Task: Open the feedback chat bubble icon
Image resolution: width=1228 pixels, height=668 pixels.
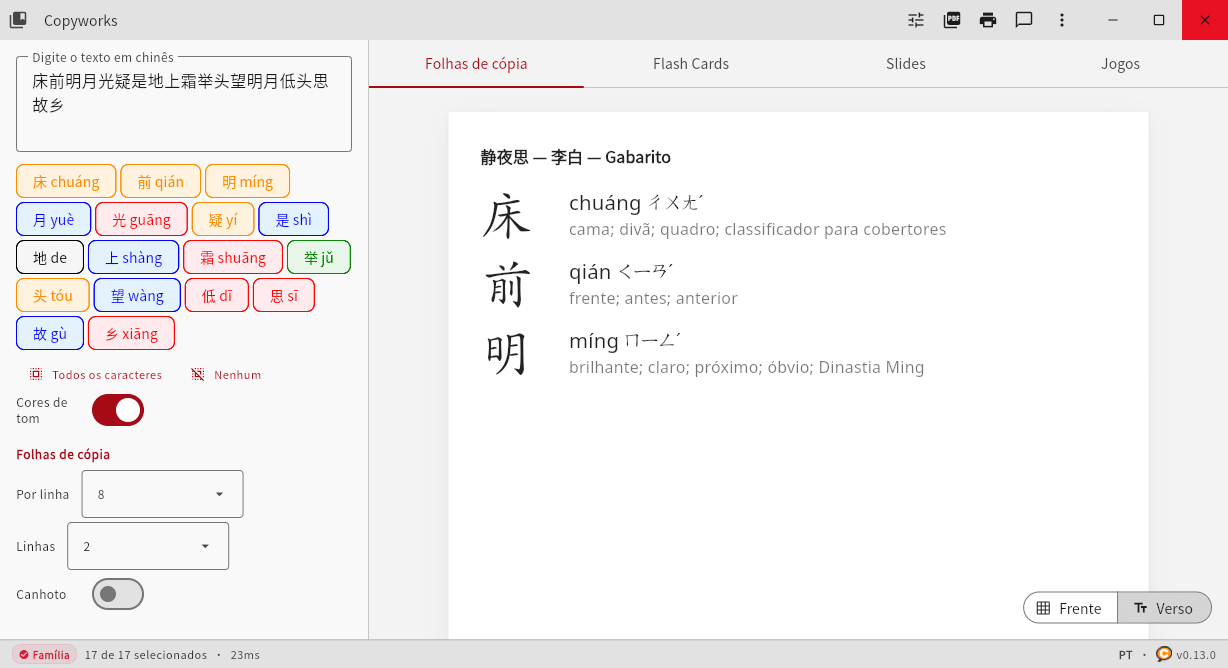Action: [x=1024, y=20]
